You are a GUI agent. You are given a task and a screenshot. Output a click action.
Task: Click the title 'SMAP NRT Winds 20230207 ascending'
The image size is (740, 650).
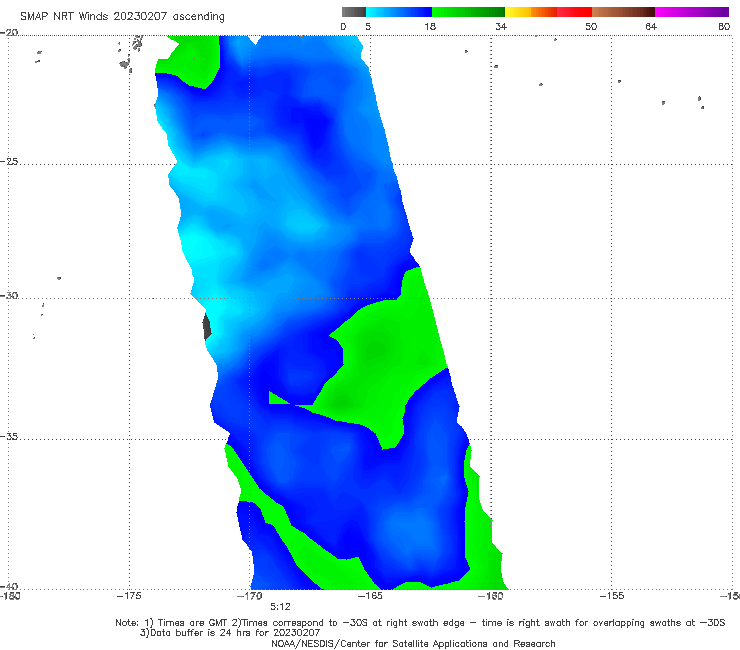pos(122,17)
